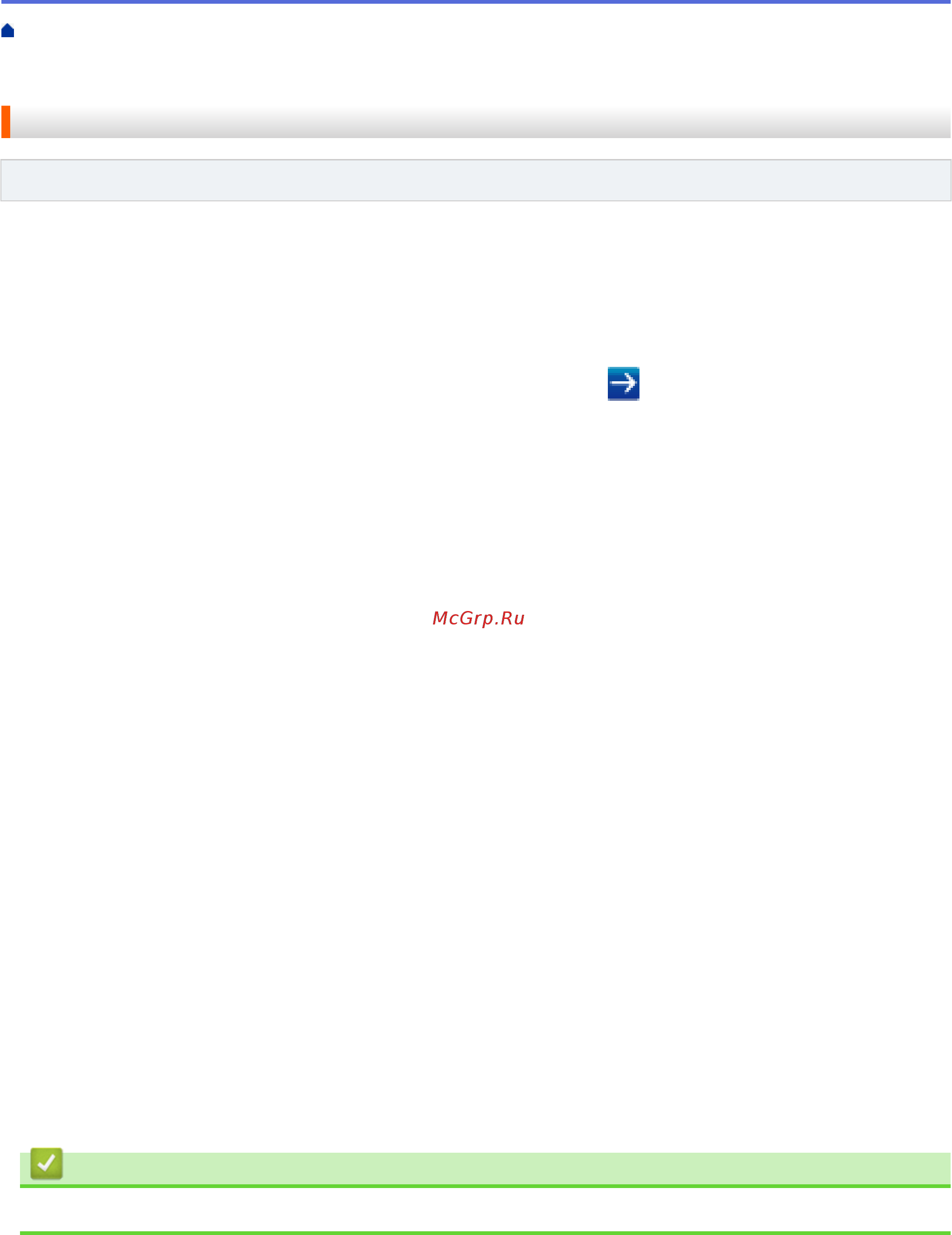
Task: Click the bottom green divider line
Action: tap(486, 1232)
